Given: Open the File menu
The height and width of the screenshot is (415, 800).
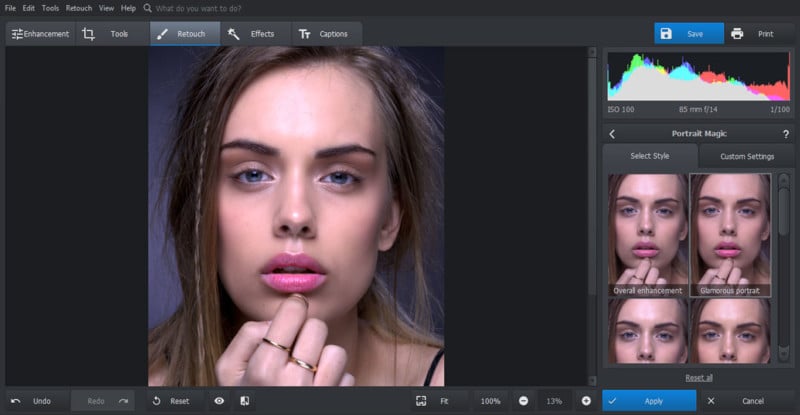Looking at the screenshot, I should pos(10,8).
